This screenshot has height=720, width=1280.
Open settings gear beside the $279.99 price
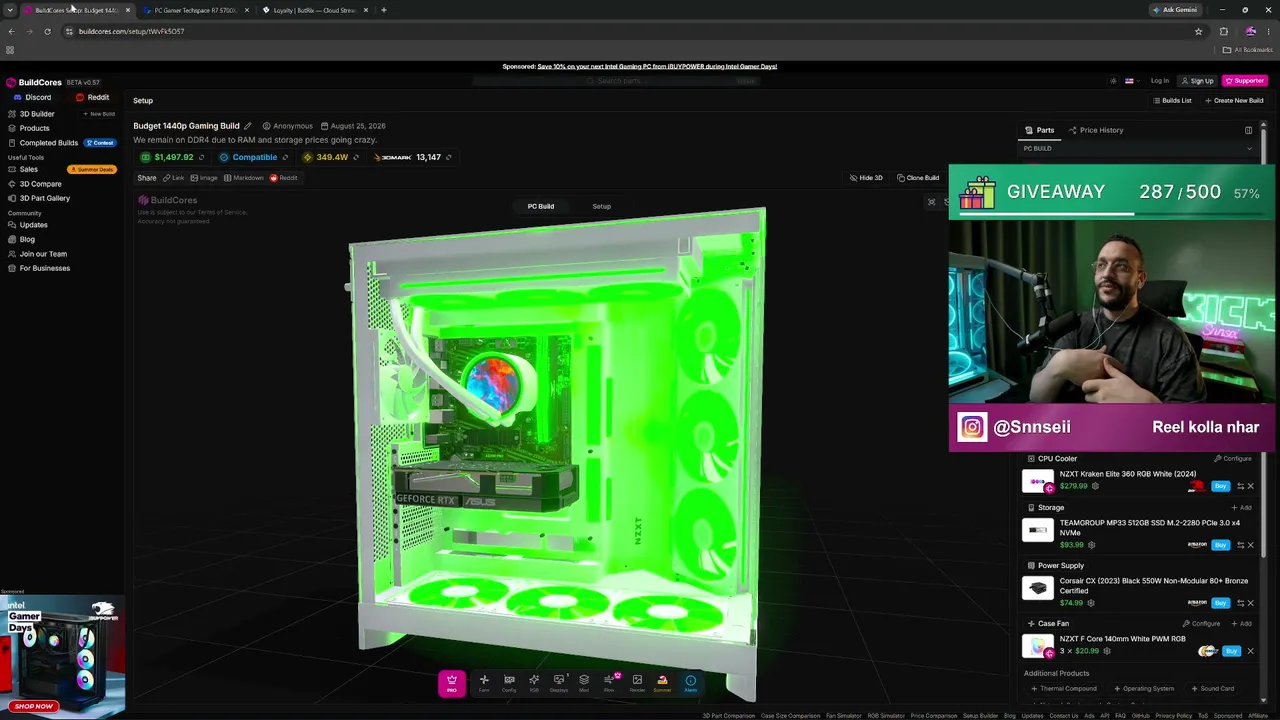click(1095, 486)
